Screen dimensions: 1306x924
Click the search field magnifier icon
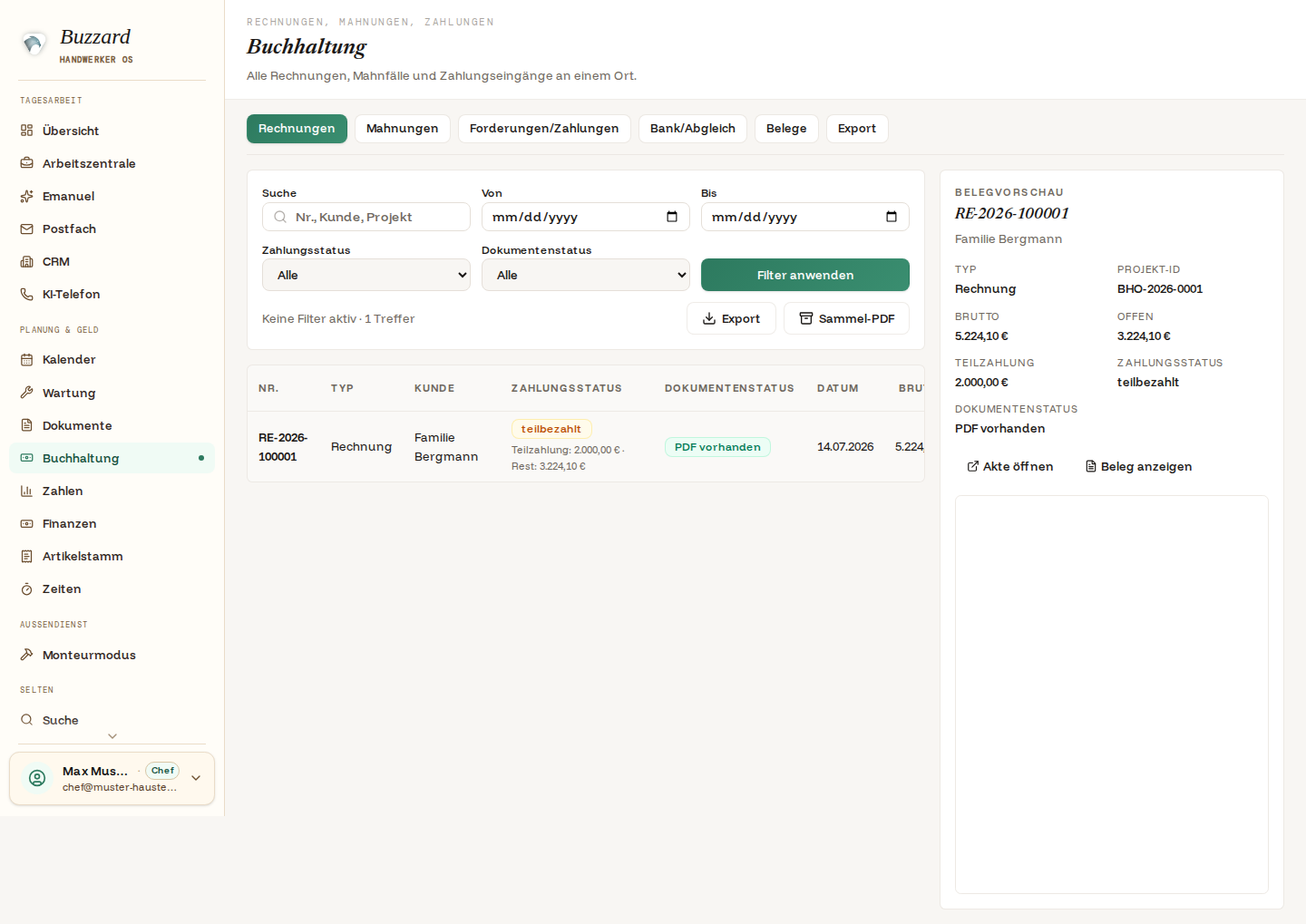point(280,217)
